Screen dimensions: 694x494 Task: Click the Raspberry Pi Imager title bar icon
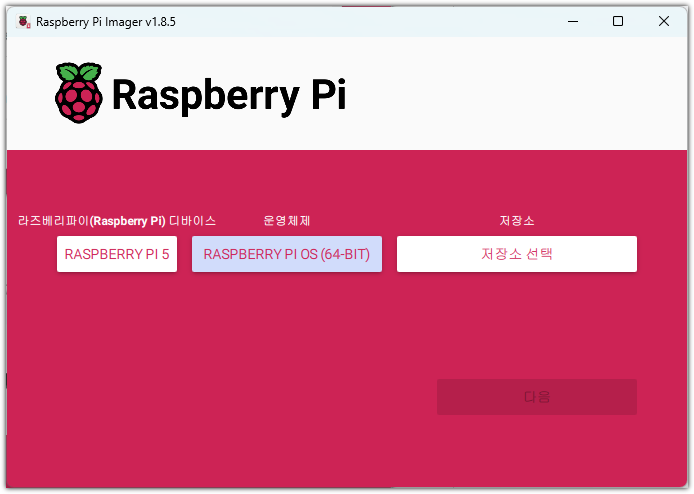23,21
